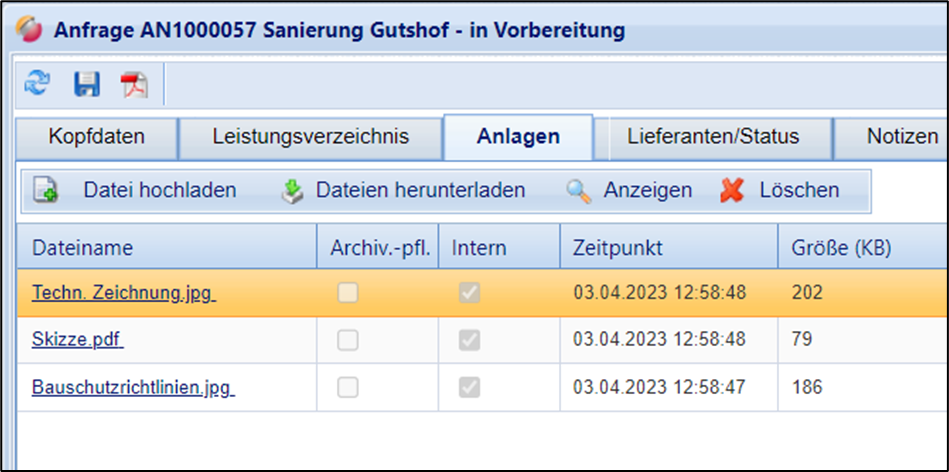Click the Anzeigen magnifier icon
Viewport: 949px width, 472px height.
pos(579,190)
